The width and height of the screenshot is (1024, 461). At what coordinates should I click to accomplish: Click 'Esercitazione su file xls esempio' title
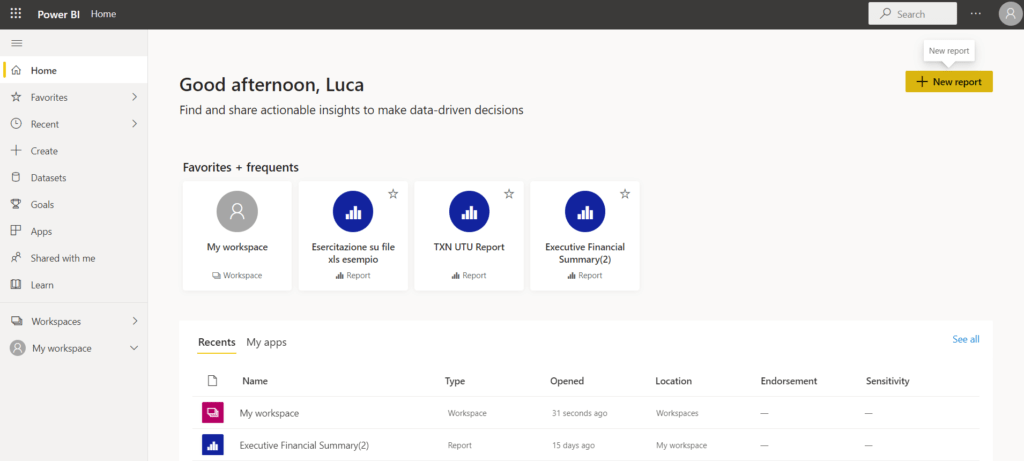(x=353, y=253)
